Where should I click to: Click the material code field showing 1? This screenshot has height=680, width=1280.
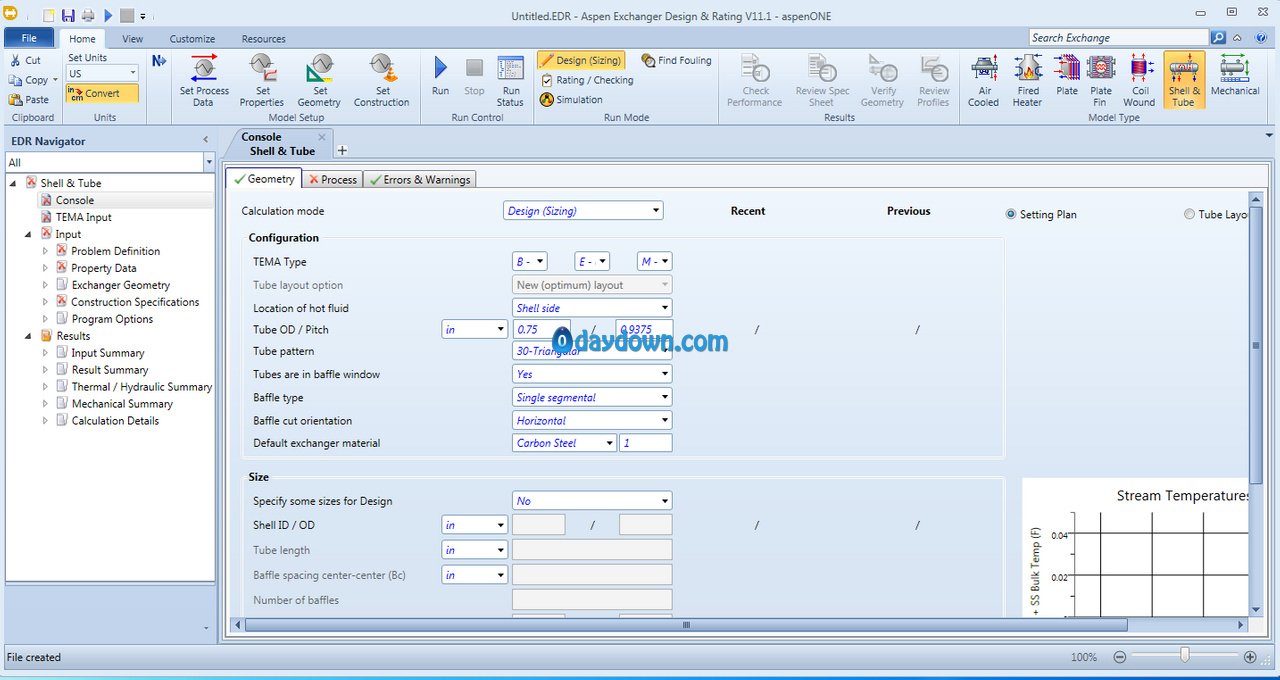click(646, 443)
